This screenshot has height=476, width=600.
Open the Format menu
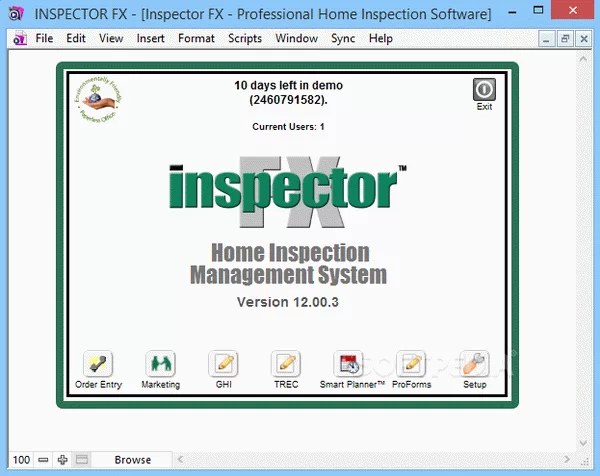pos(196,39)
